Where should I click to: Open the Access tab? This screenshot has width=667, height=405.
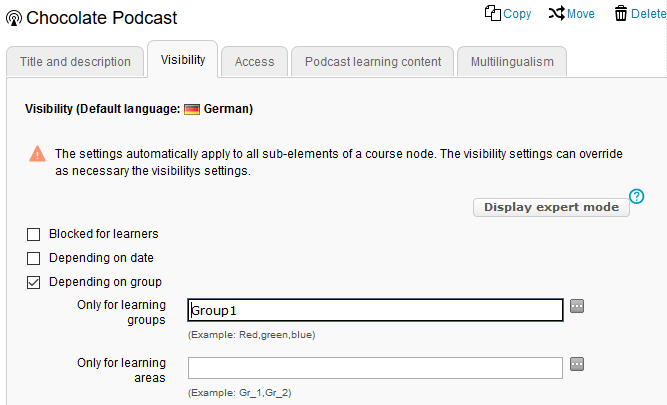(254, 62)
